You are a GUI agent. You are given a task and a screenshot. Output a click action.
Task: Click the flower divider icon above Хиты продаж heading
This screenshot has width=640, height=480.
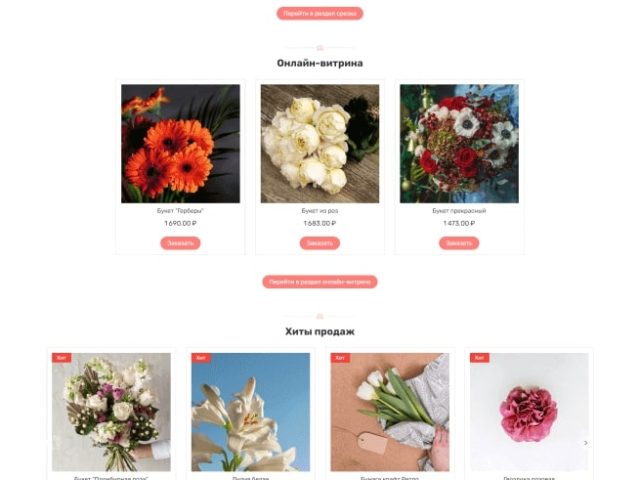click(320, 316)
